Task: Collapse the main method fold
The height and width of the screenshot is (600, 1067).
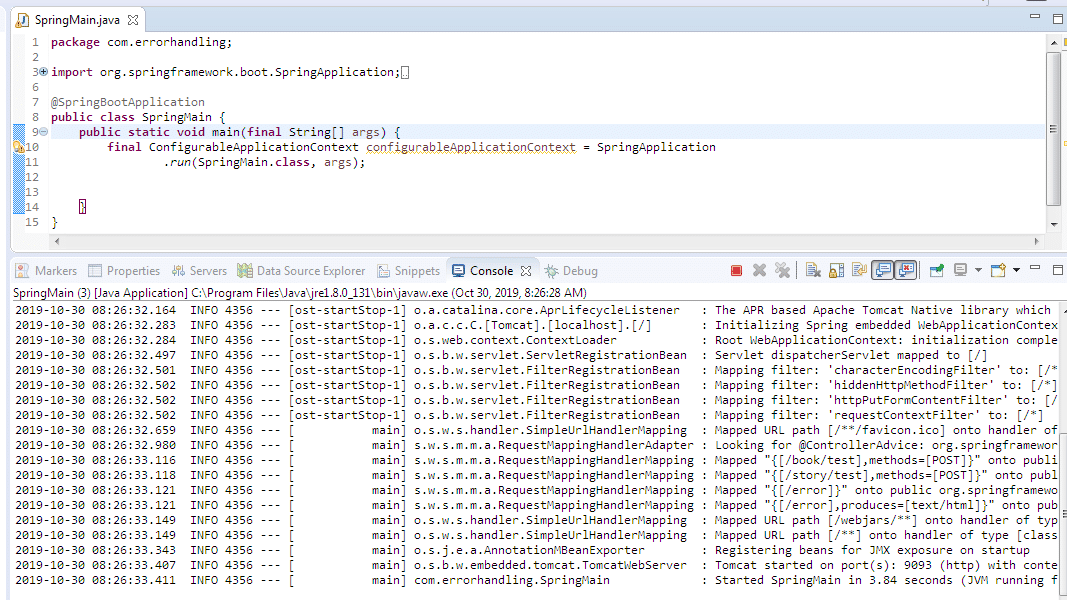Action: [x=43, y=132]
